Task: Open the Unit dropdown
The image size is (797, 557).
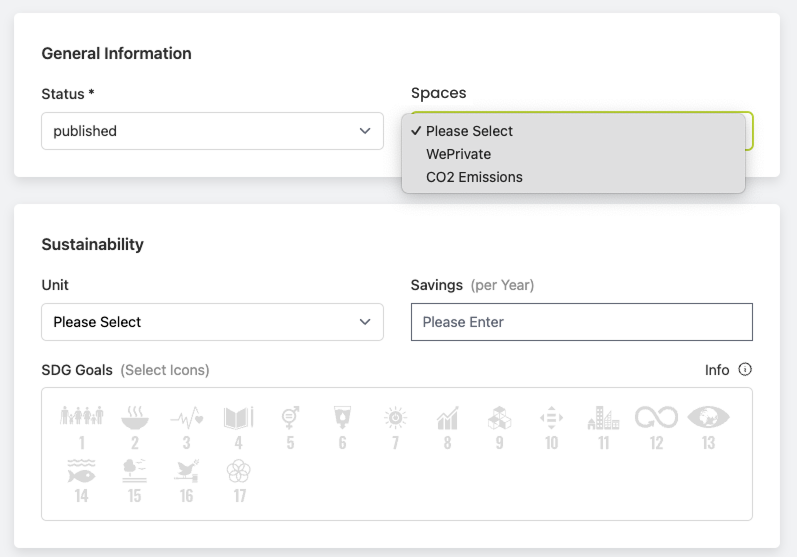Action: point(212,322)
